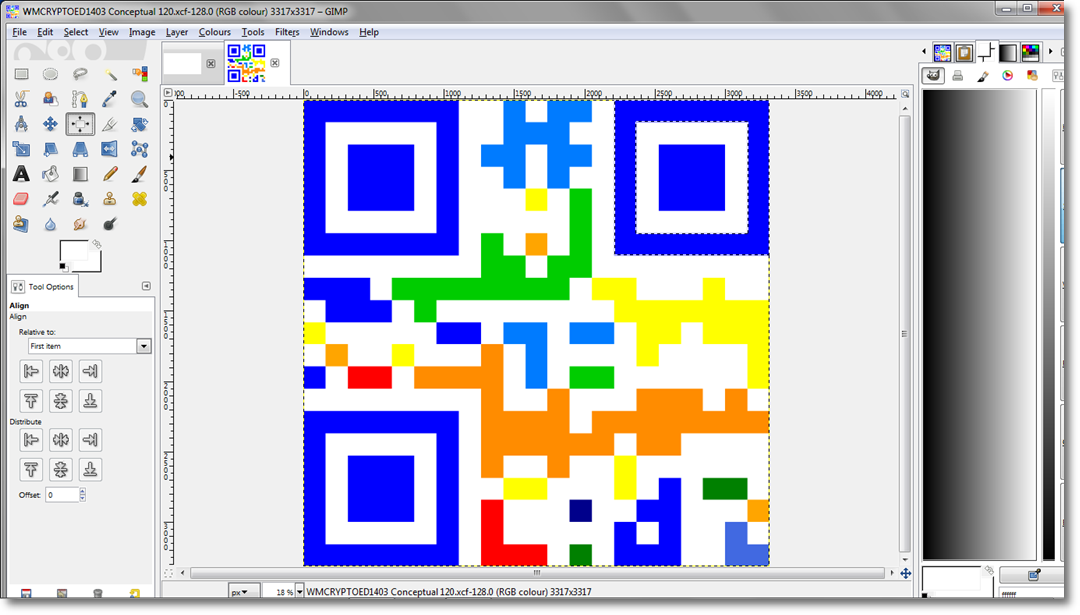Select the Smudge tool
The width and height of the screenshot is (1080, 615).
pos(80,224)
